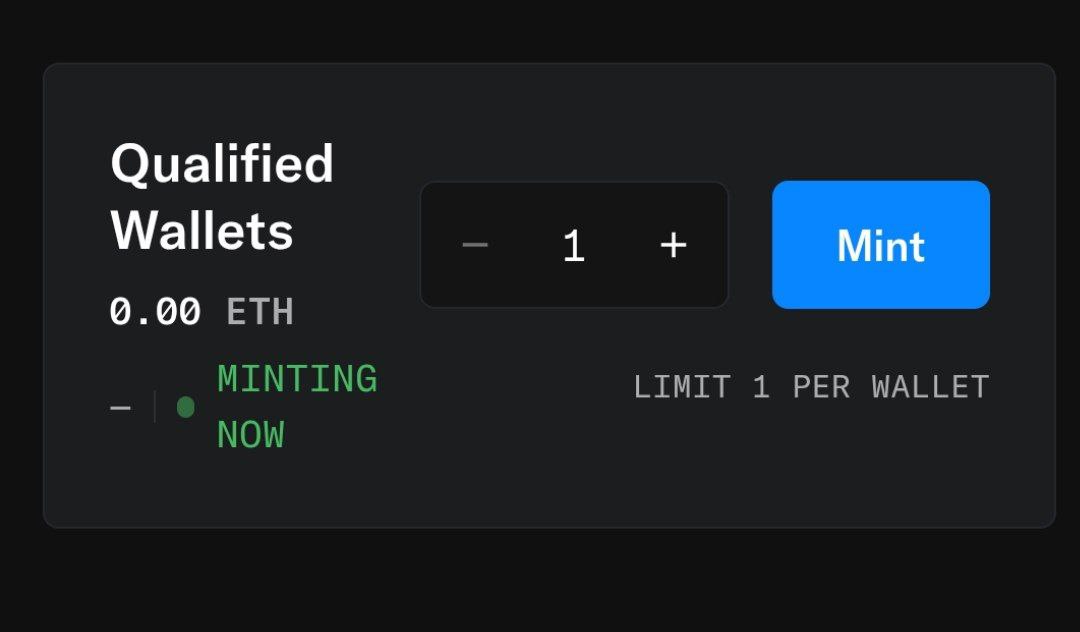Click the 0.00 price amount

[x=155, y=312]
